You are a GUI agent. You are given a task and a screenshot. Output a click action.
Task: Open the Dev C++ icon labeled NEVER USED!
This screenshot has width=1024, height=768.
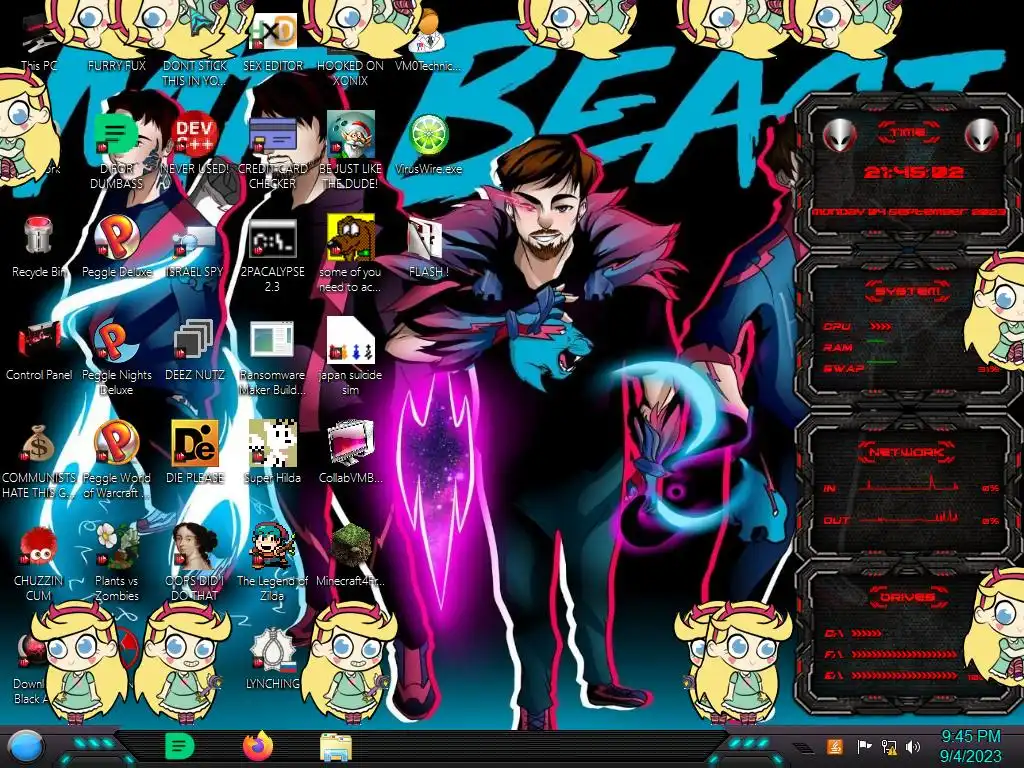tap(195, 144)
